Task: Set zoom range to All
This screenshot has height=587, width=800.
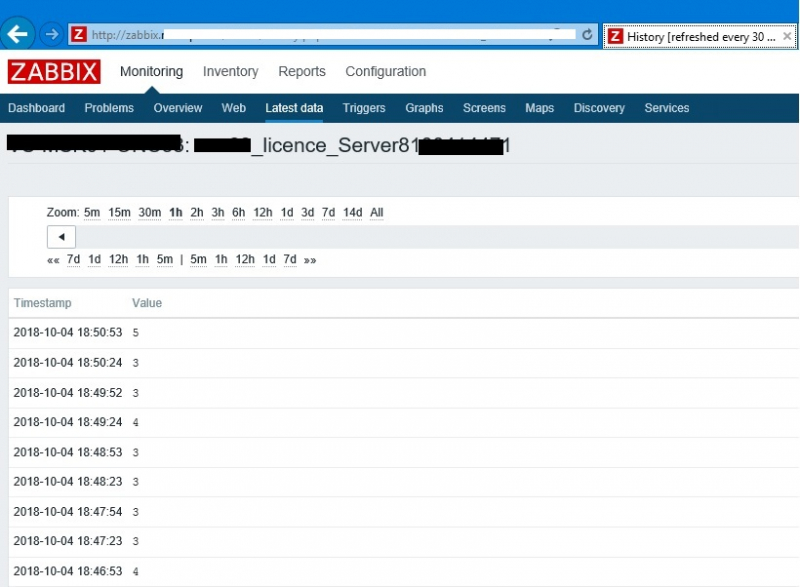Action: [x=376, y=213]
